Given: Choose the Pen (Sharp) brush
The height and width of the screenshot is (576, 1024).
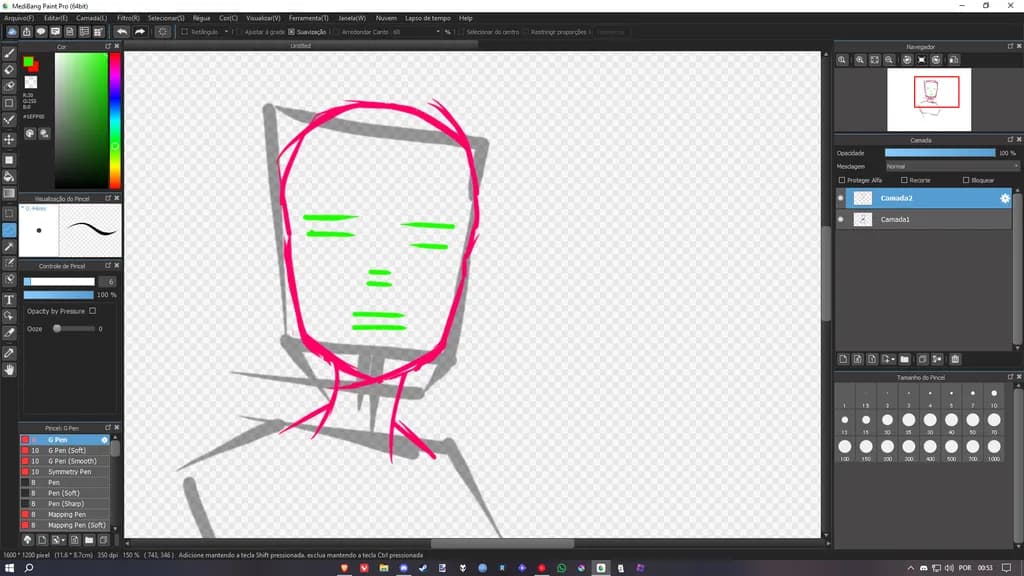Looking at the screenshot, I should point(65,504).
